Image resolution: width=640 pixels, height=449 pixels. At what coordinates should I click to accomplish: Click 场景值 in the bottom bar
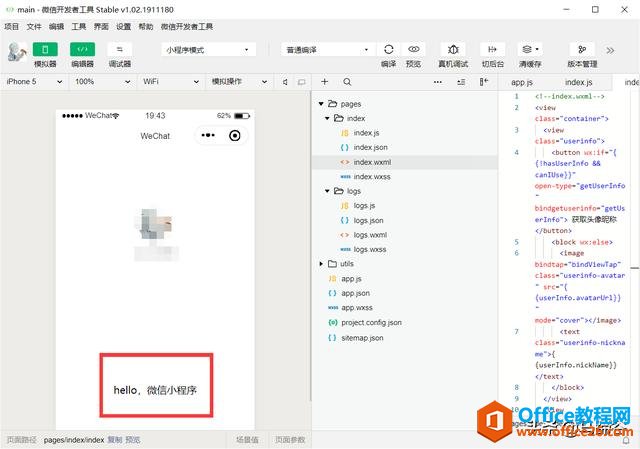click(247, 440)
